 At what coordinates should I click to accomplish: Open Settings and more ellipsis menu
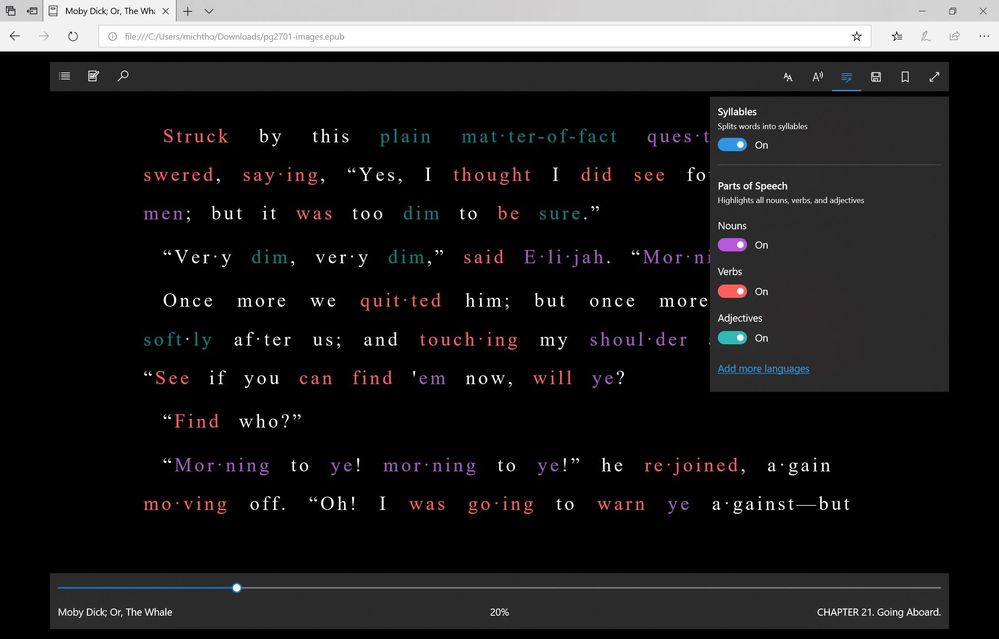click(x=984, y=36)
